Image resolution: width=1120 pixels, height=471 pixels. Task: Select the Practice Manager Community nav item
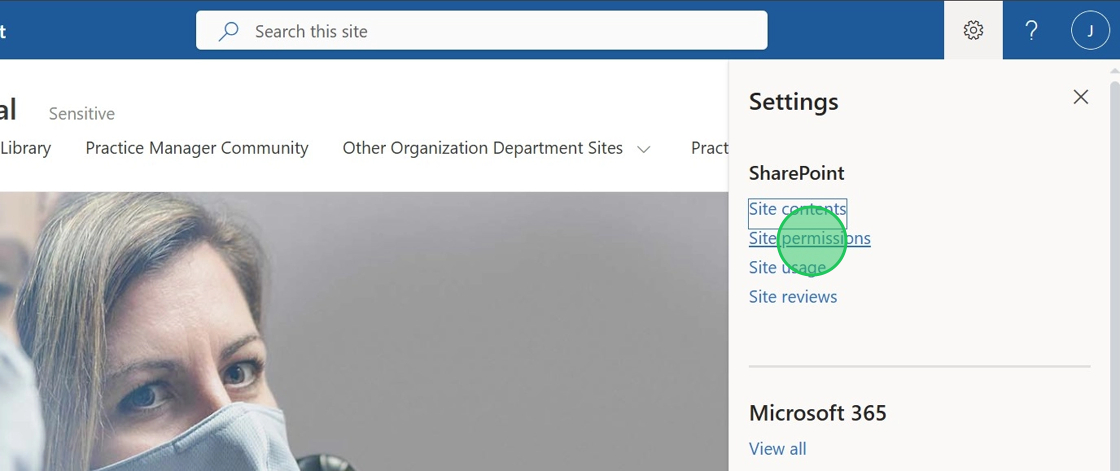pos(197,148)
